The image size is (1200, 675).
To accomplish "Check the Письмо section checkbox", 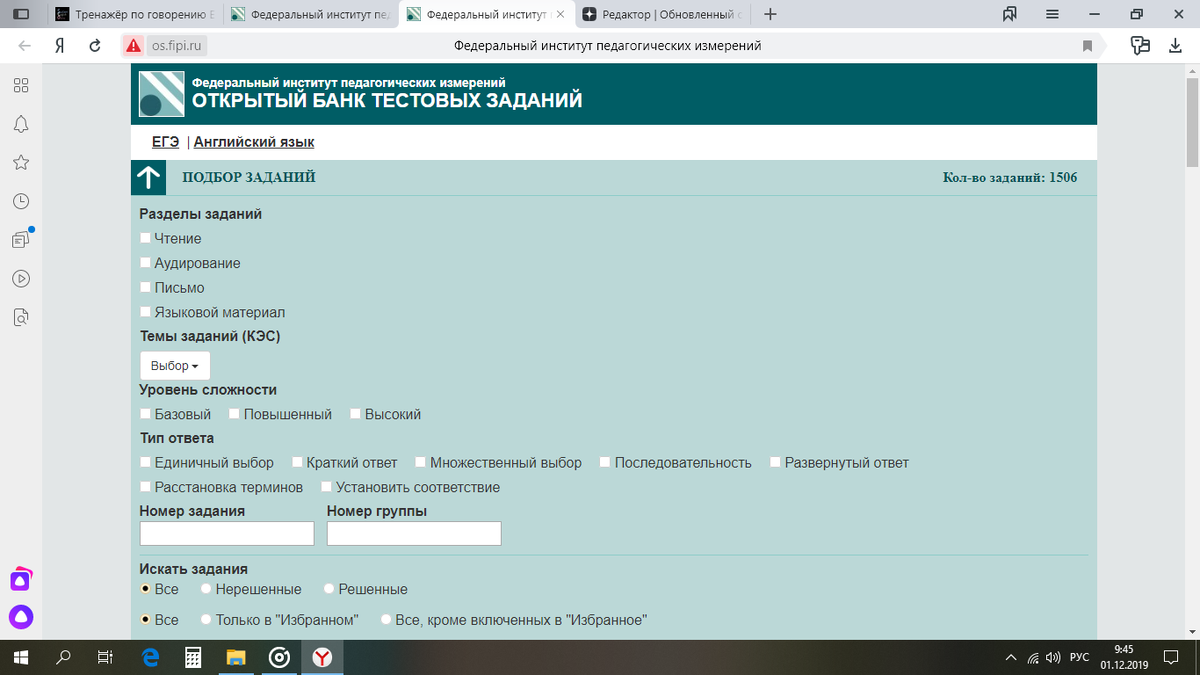I will pyautogui.click(x=145, y=287).
